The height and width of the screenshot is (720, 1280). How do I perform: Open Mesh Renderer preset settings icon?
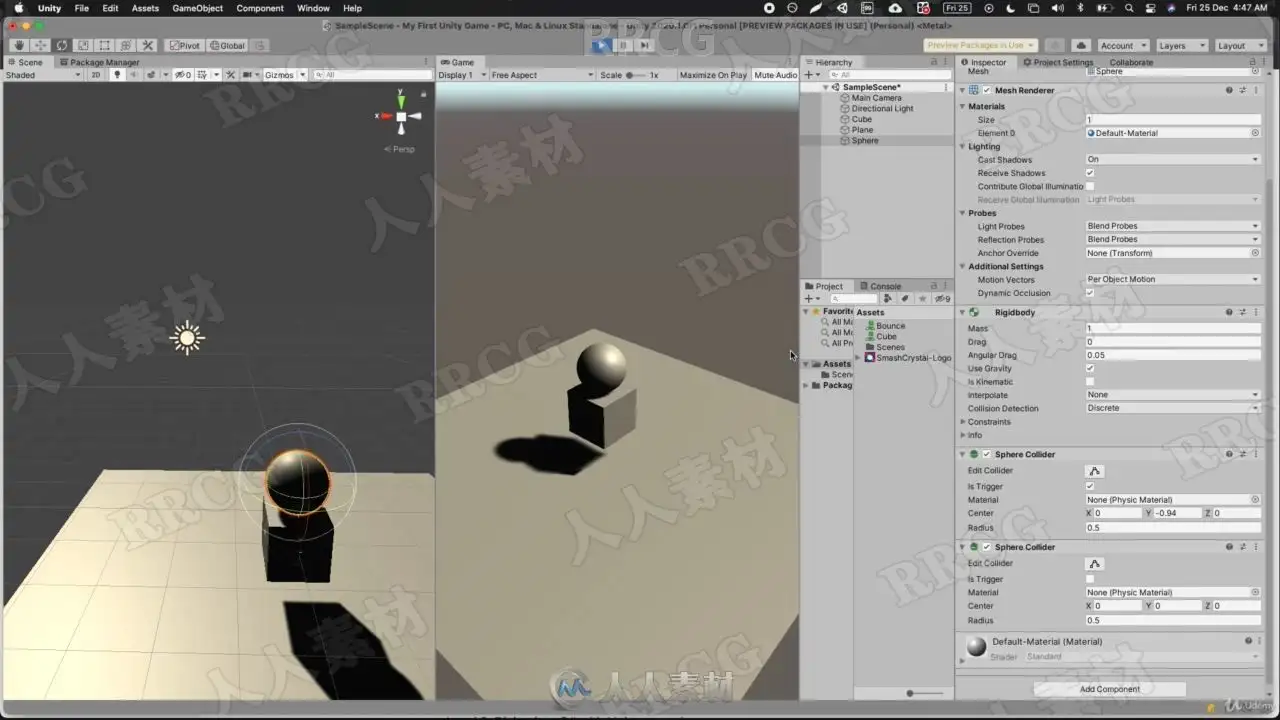click(x=1243, y=90)
